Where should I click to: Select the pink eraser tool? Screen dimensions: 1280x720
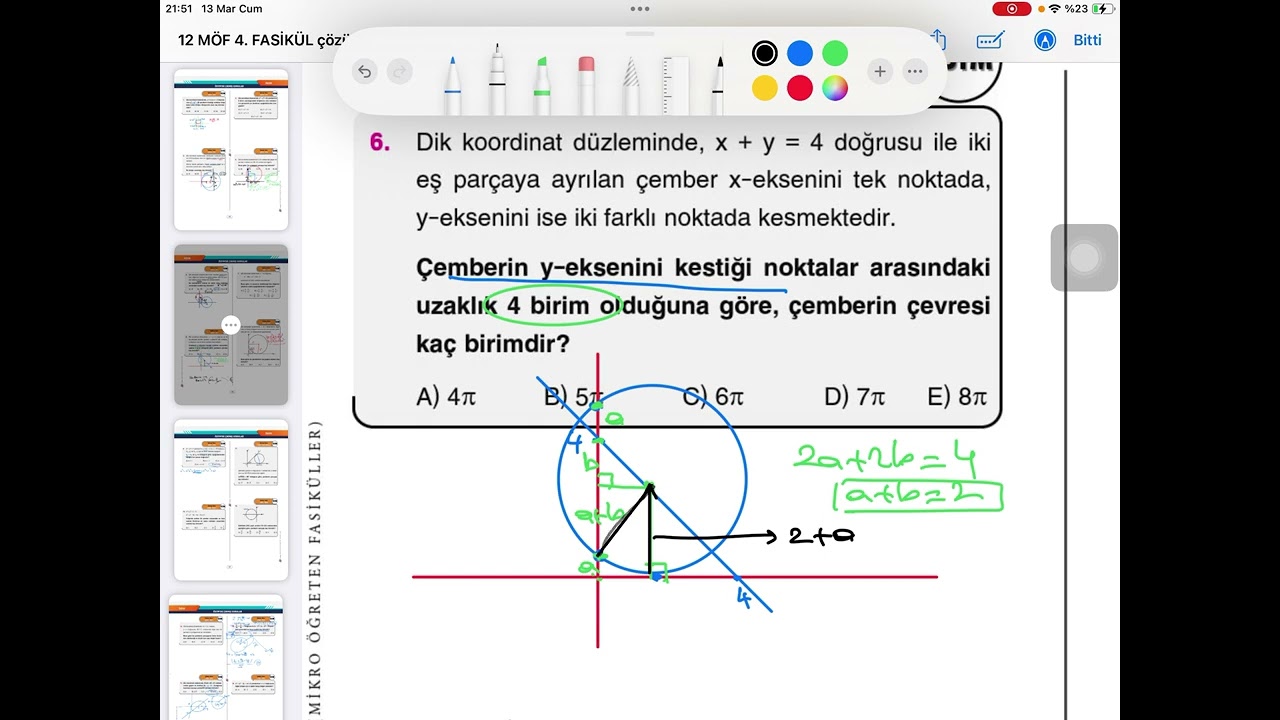click(x=587, y=84)
